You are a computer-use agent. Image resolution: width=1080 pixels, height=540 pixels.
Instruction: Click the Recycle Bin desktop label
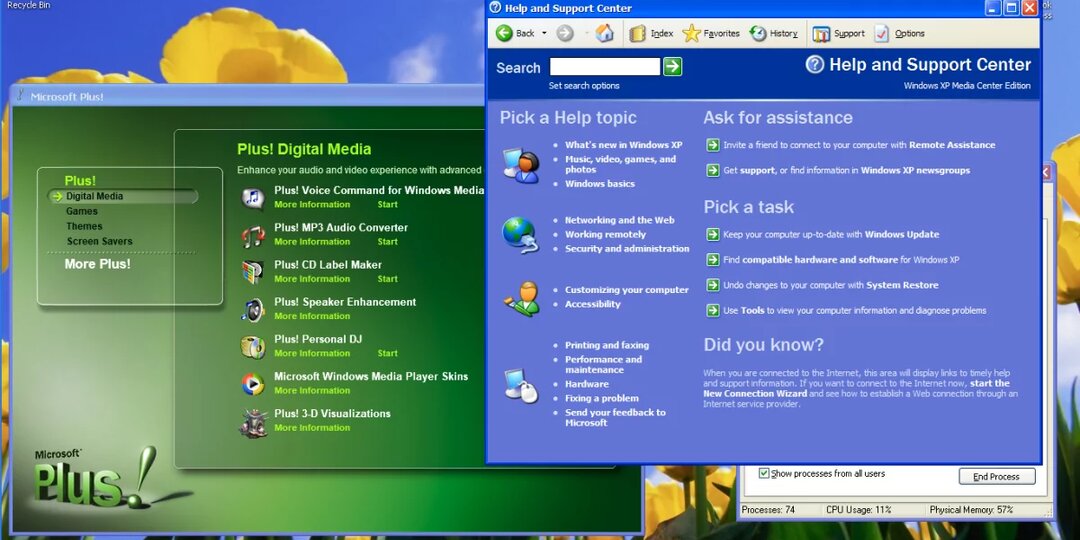pyautogui.click(x=28, y=5)
